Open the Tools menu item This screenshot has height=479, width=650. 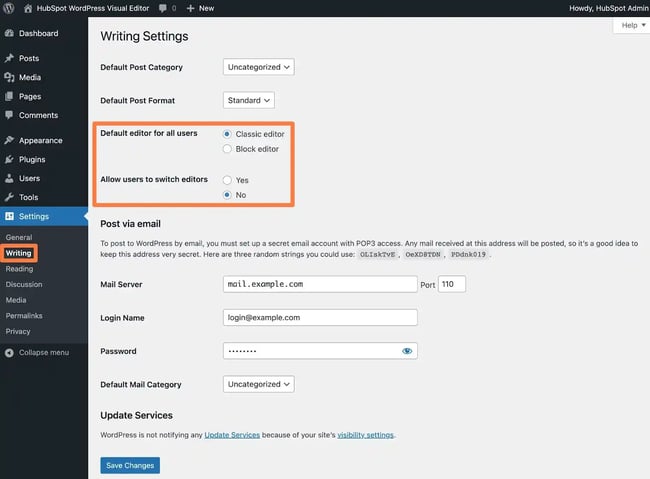28,197
